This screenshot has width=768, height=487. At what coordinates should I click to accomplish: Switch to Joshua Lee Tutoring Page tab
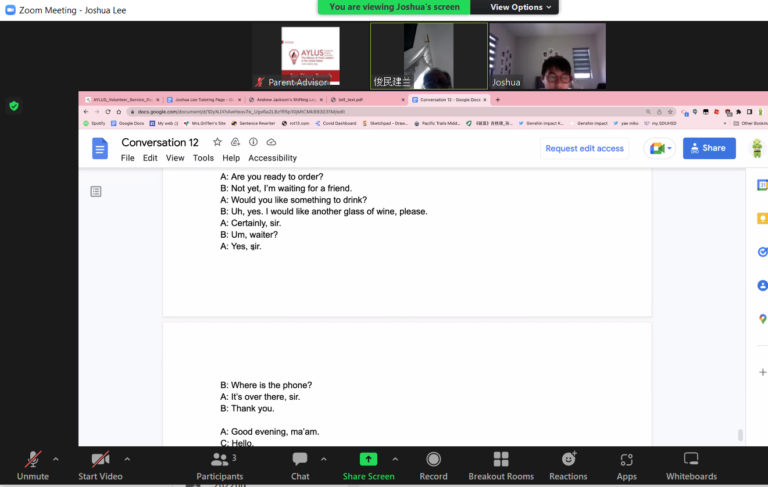coord(203,99)
